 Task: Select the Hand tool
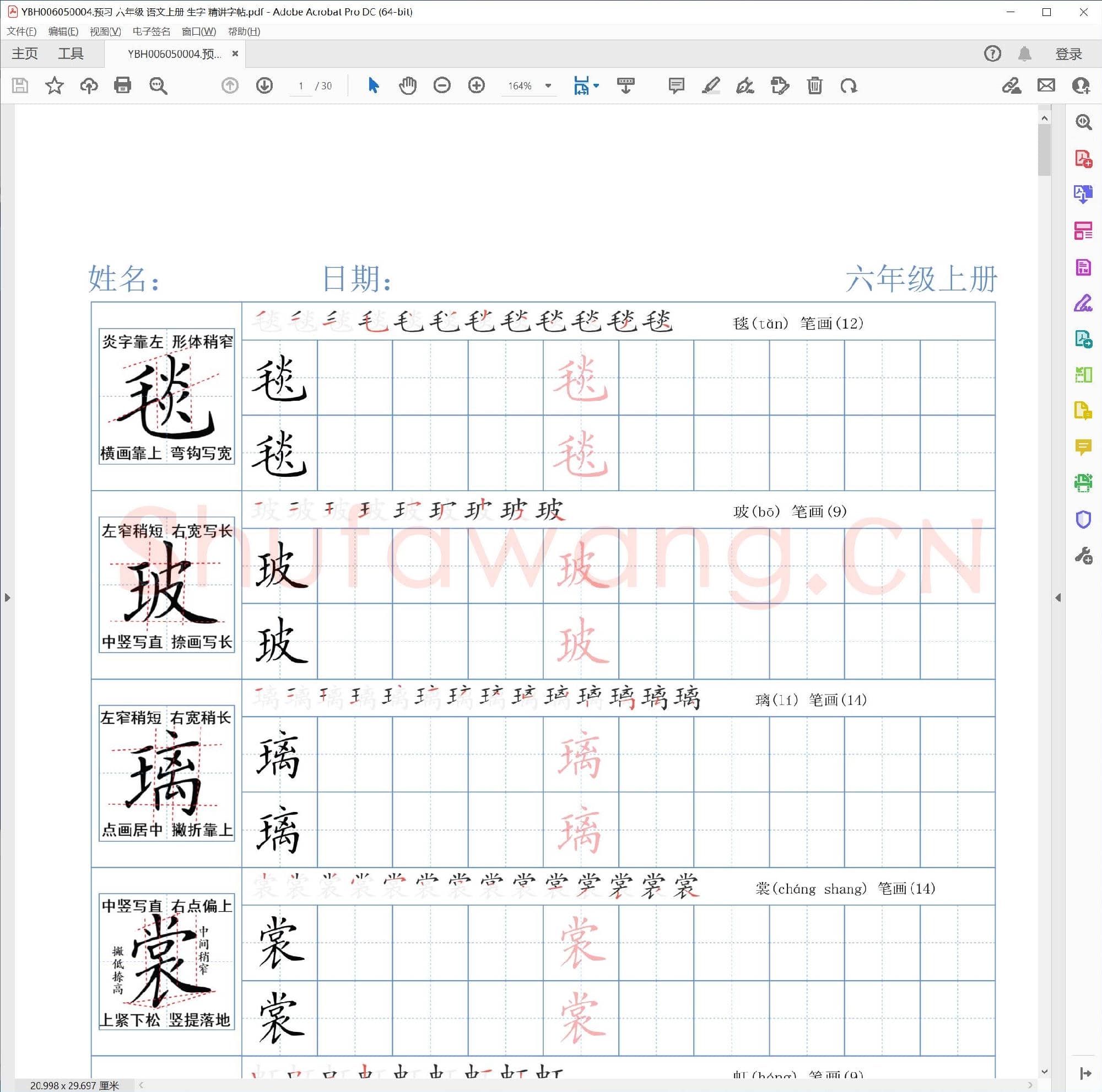click(408, 85)
